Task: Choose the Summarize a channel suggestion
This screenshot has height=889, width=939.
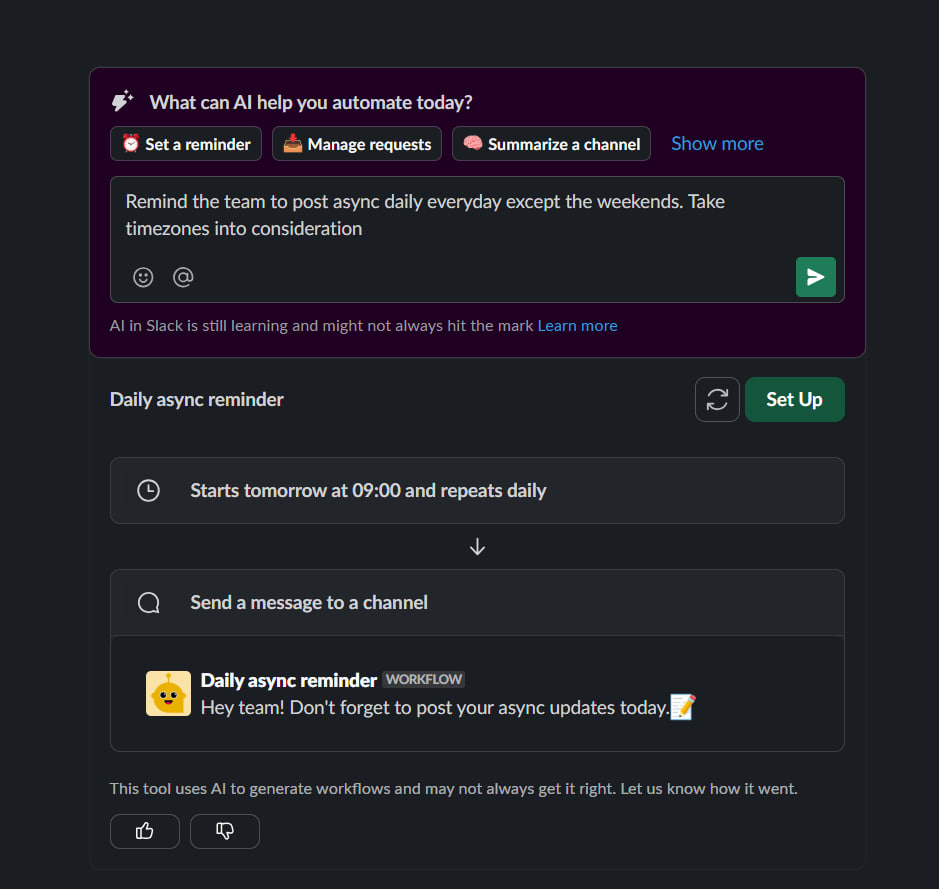Action: pos(551,144)
